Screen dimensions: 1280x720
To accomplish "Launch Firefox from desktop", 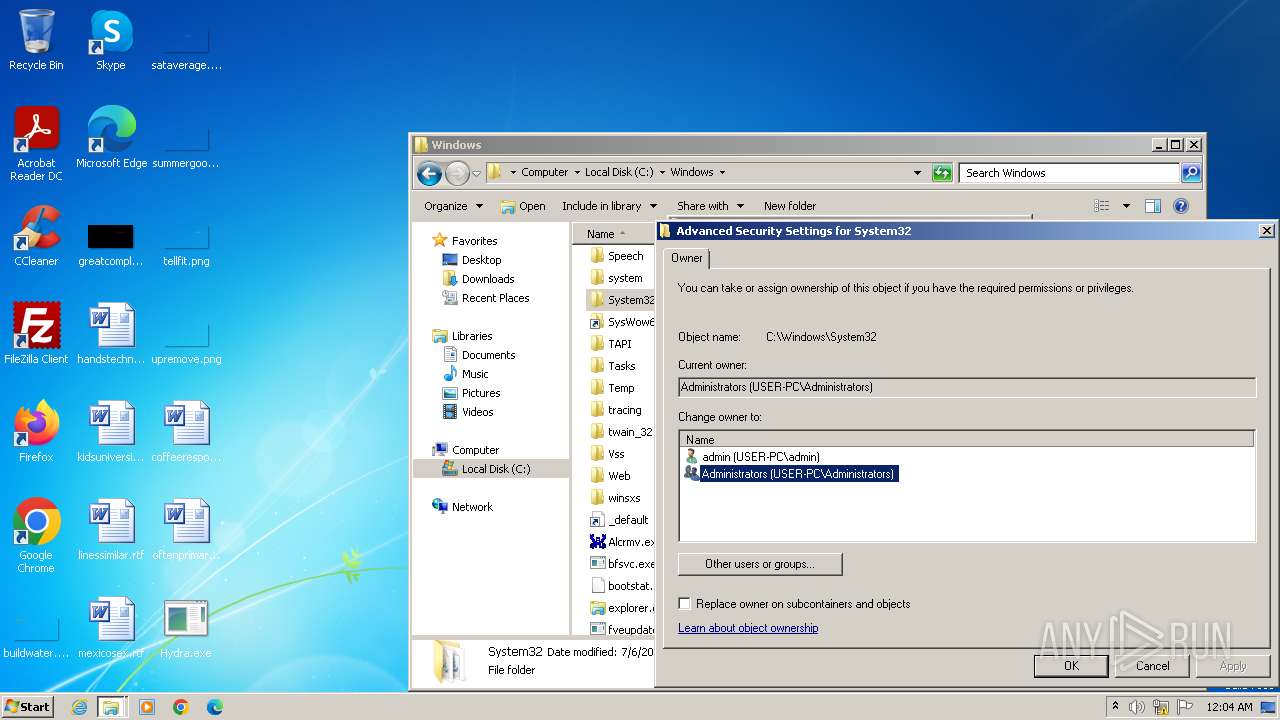I will tap(36, 431).
